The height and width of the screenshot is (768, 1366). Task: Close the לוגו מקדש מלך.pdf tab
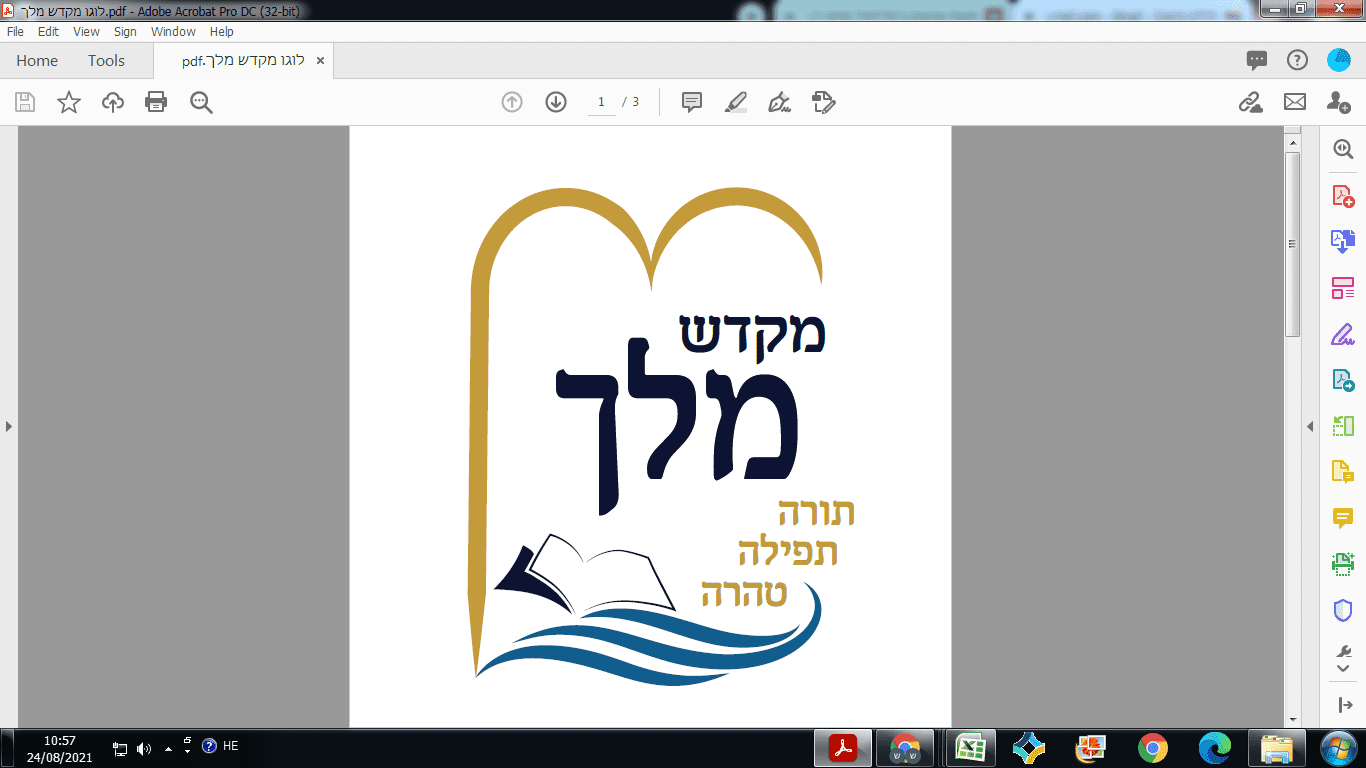(x=320, y=61)
